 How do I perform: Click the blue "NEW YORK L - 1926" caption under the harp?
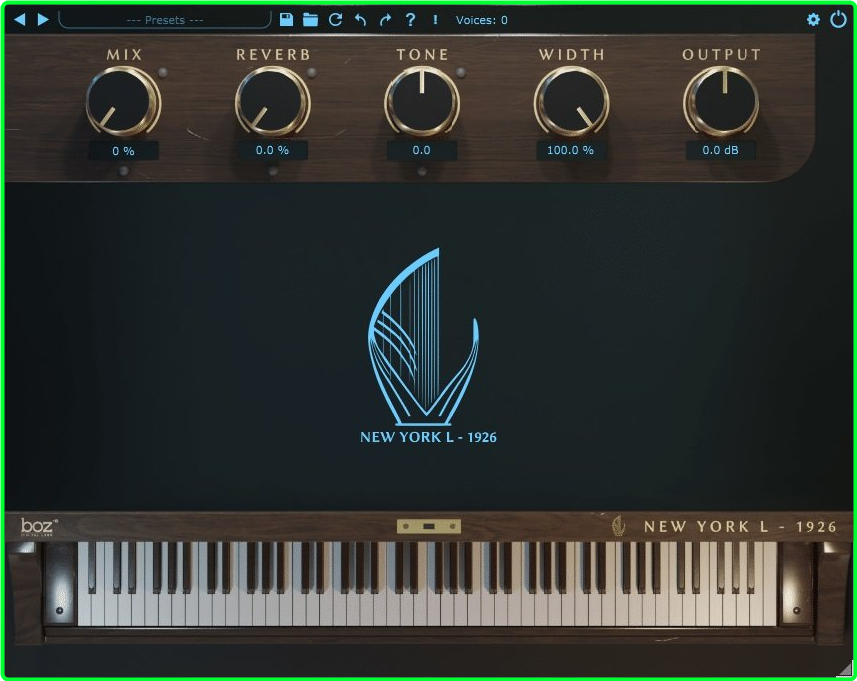tap(428, 437)
